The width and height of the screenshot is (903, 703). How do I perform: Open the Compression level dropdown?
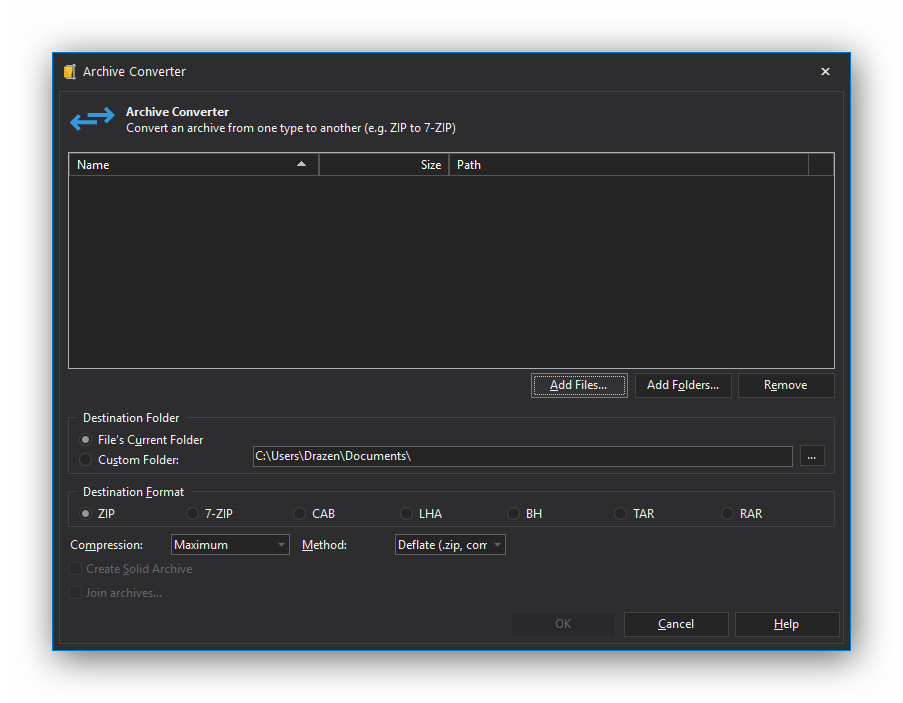[x=230, y=545]
